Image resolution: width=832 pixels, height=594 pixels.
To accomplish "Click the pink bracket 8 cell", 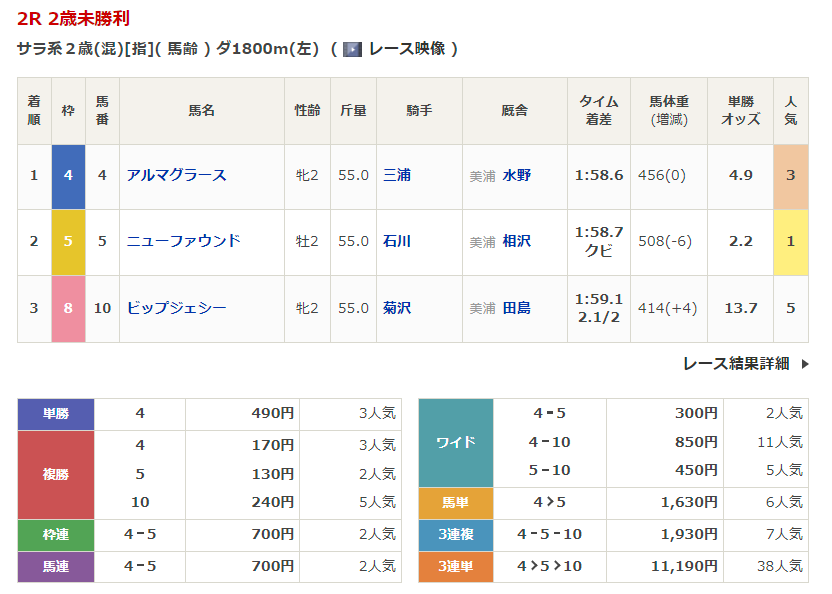I will click(68, 308).
